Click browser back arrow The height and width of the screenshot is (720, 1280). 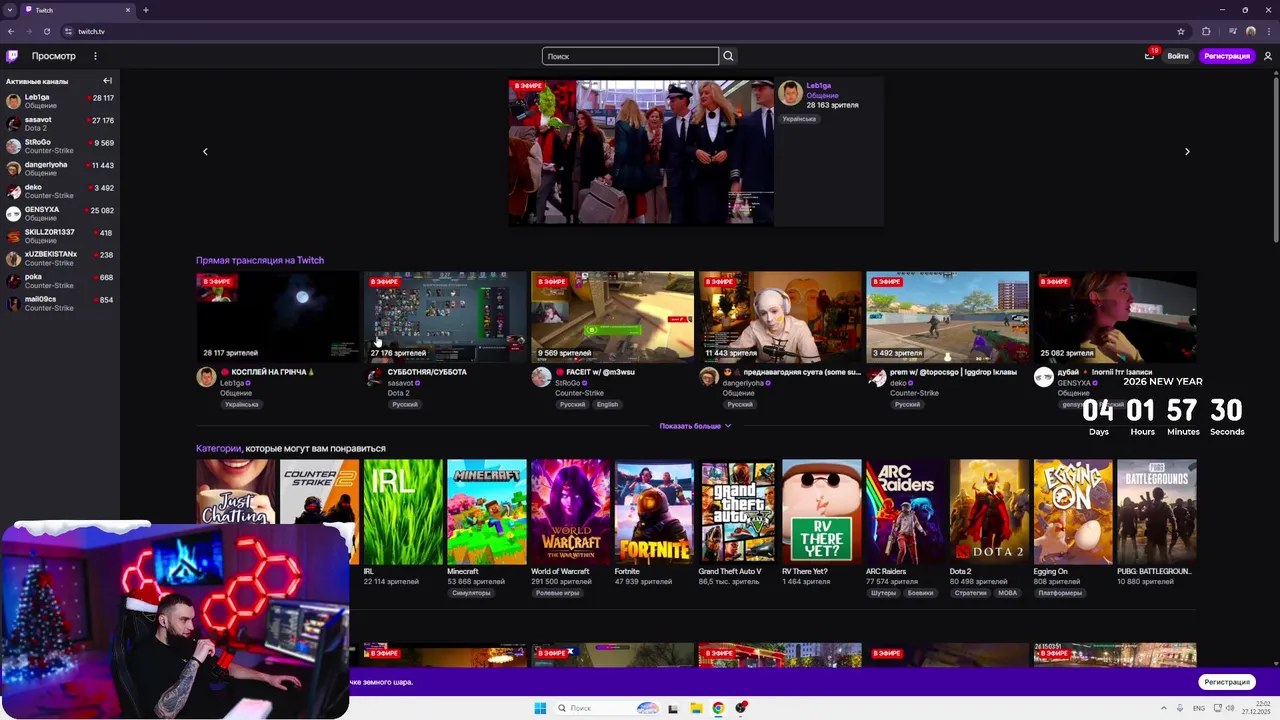coord(11,31)
